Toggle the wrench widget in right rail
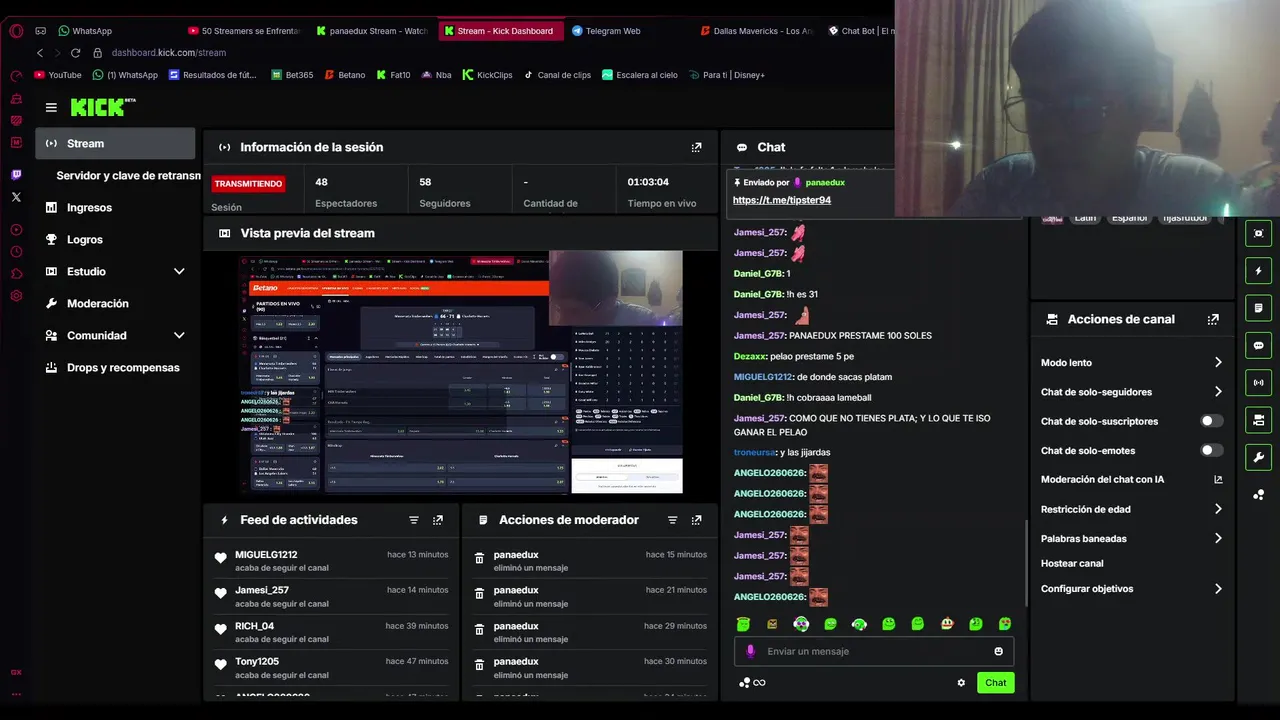1280x720 pixels. [x=1258, y=457]
